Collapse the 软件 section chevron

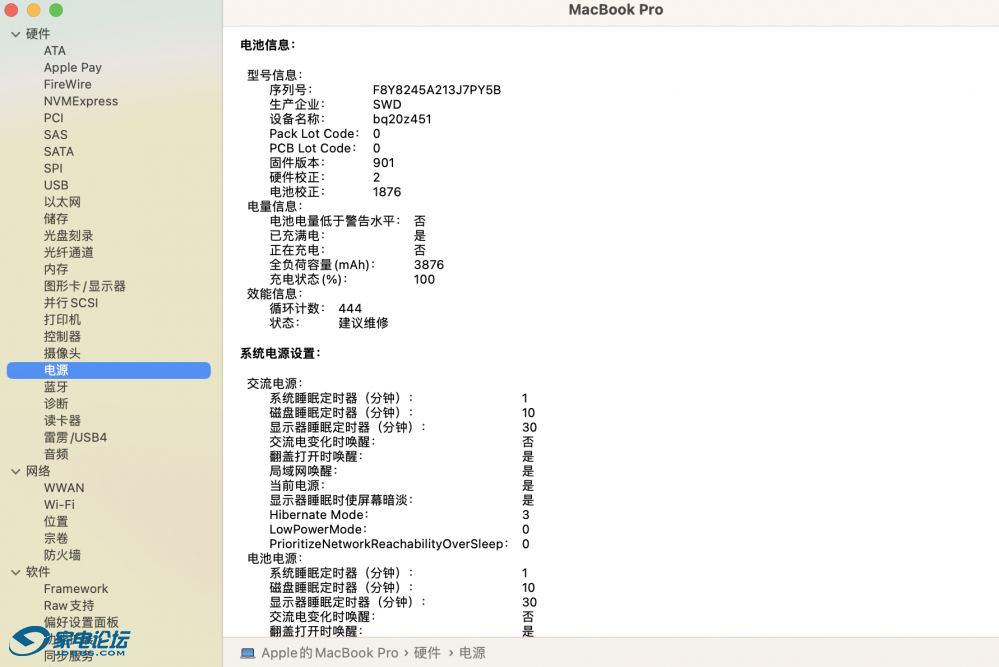click(x=16, y=572)
